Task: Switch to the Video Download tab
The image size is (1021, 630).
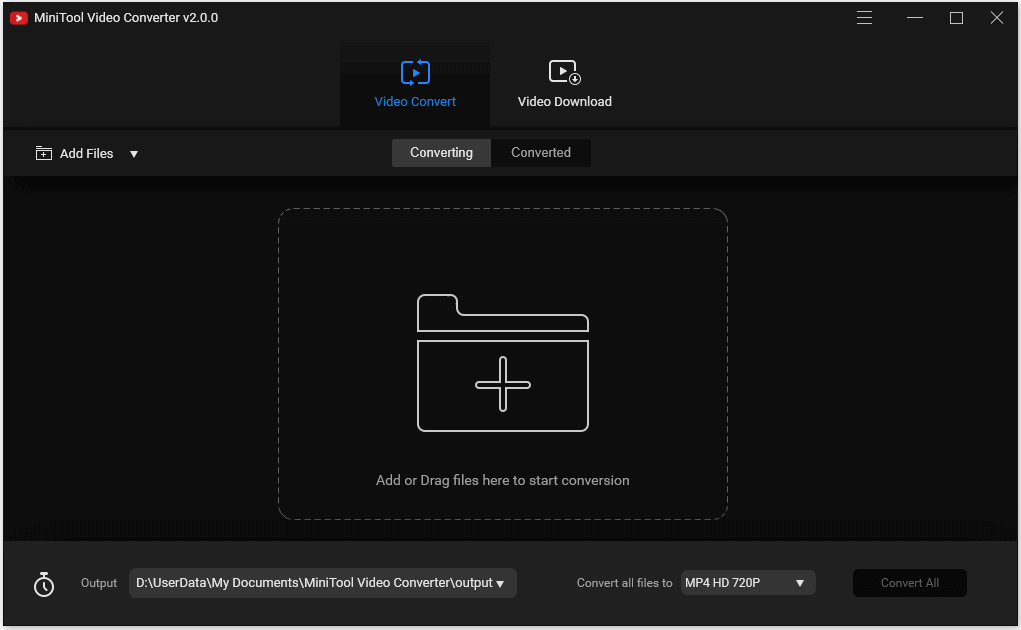Action: click(565, 83)
